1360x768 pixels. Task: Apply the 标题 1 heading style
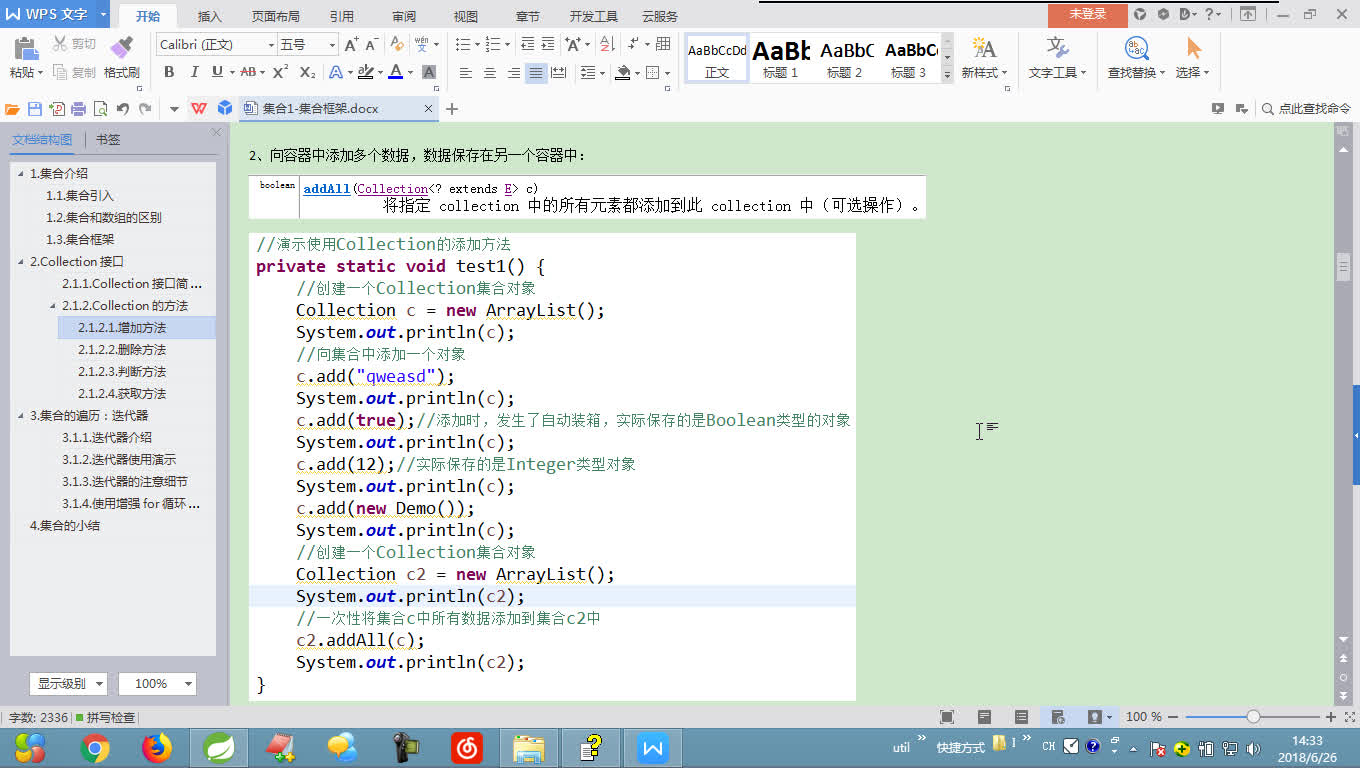click(x=781, y=60)
